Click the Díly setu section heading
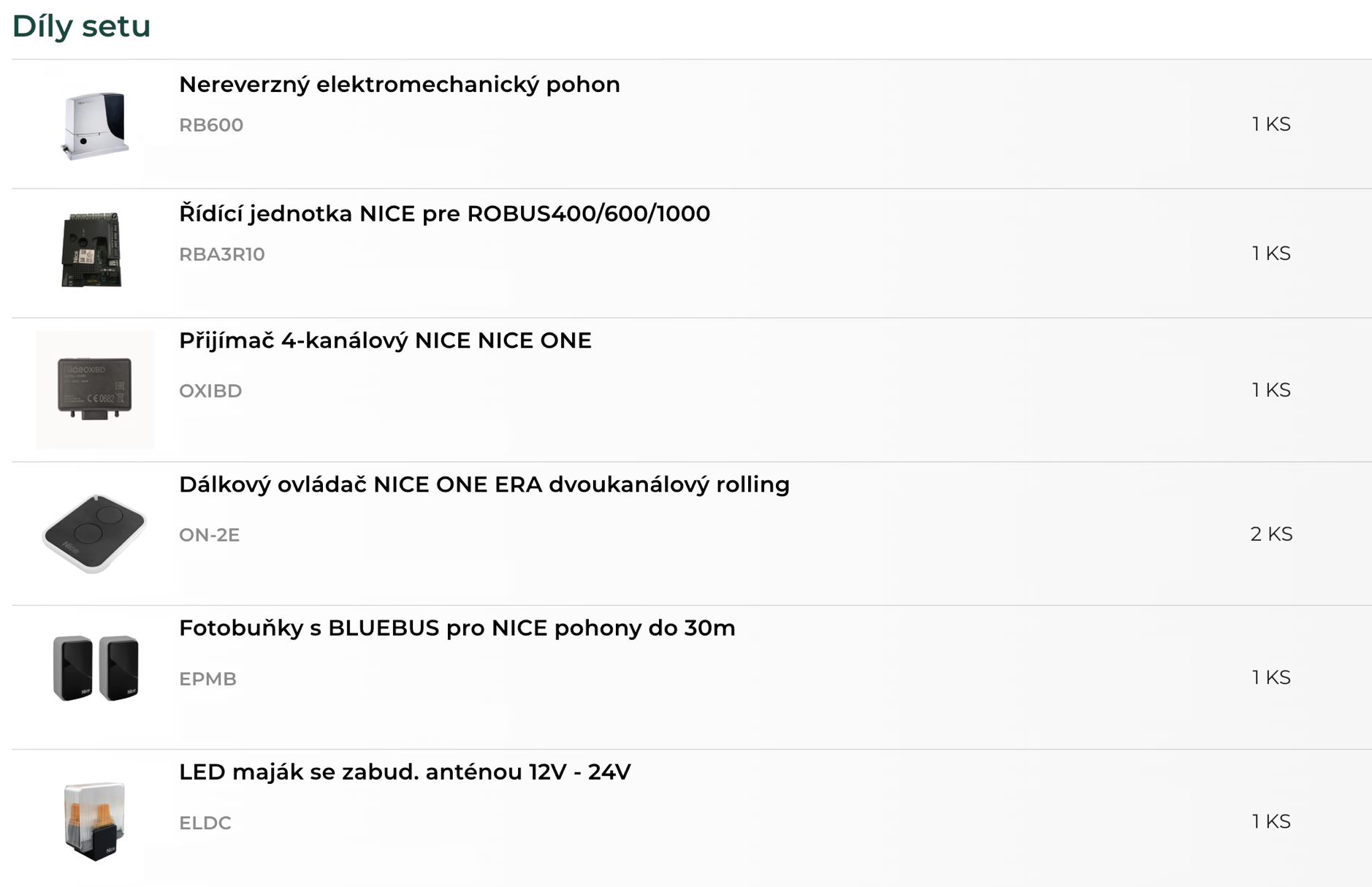1372x887 pixels. pos(81,26)
